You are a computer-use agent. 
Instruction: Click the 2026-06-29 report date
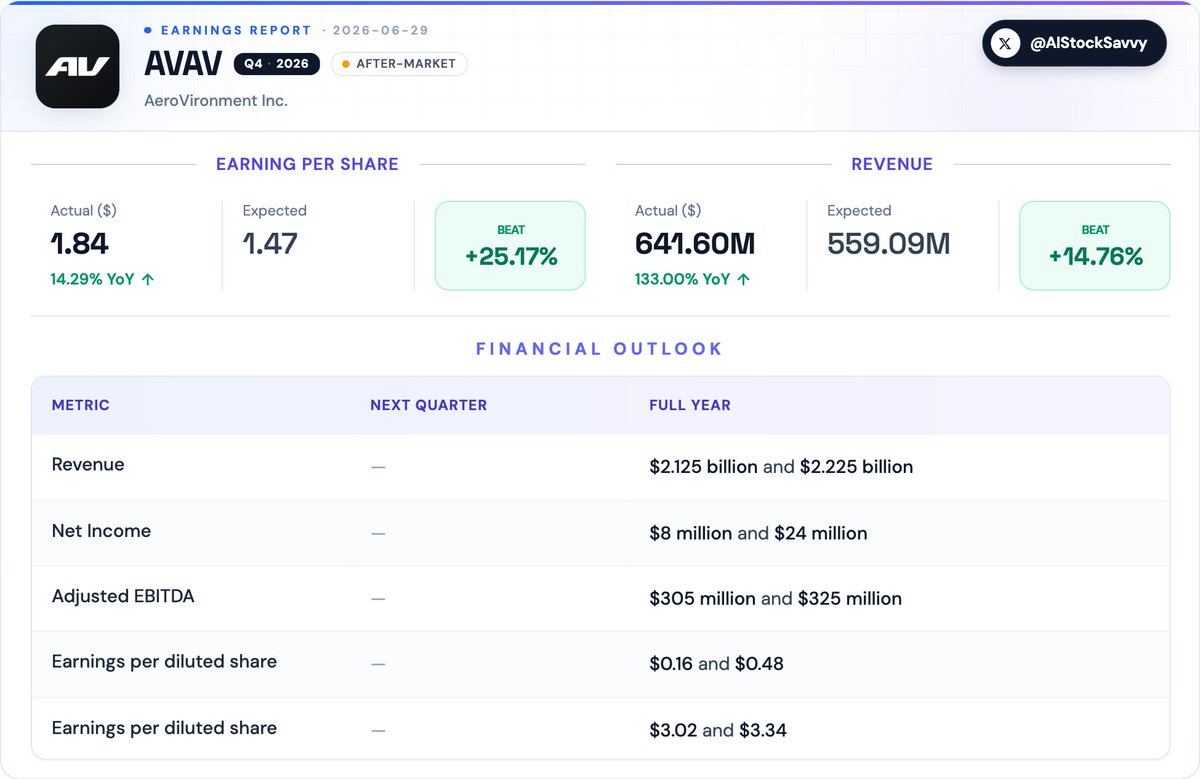[380, 31]
